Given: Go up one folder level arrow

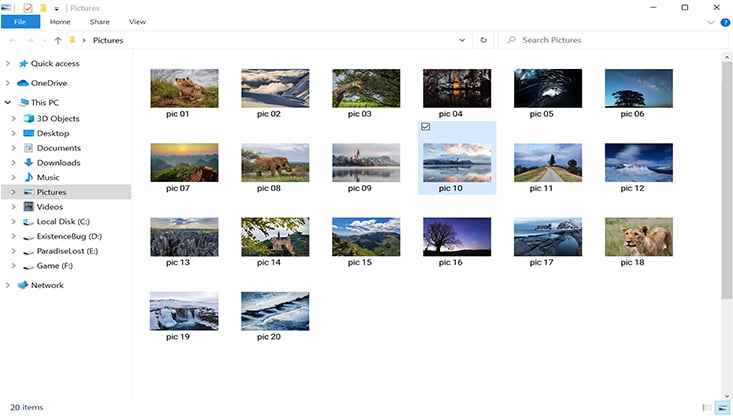Looking at the screenshot, I should [x=58, y=40].
